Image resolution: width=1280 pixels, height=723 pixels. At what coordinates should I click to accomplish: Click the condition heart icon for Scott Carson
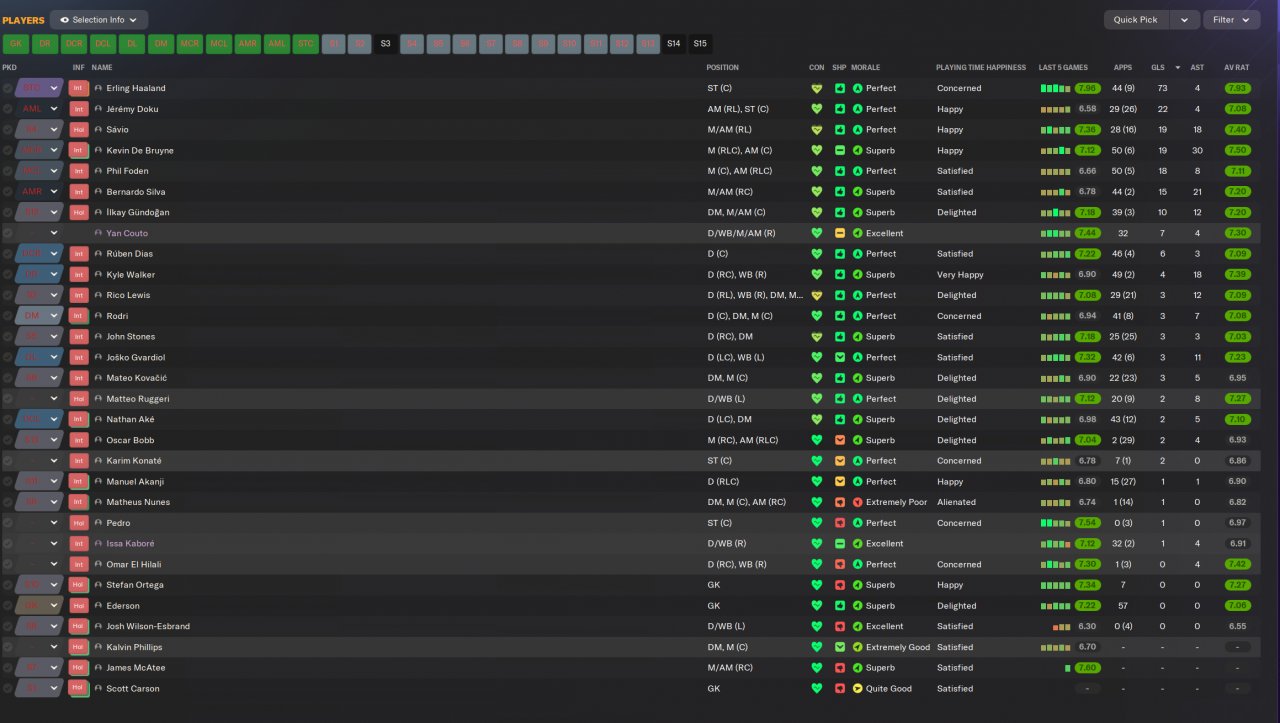pyautogui.click(x=816, y=688)
